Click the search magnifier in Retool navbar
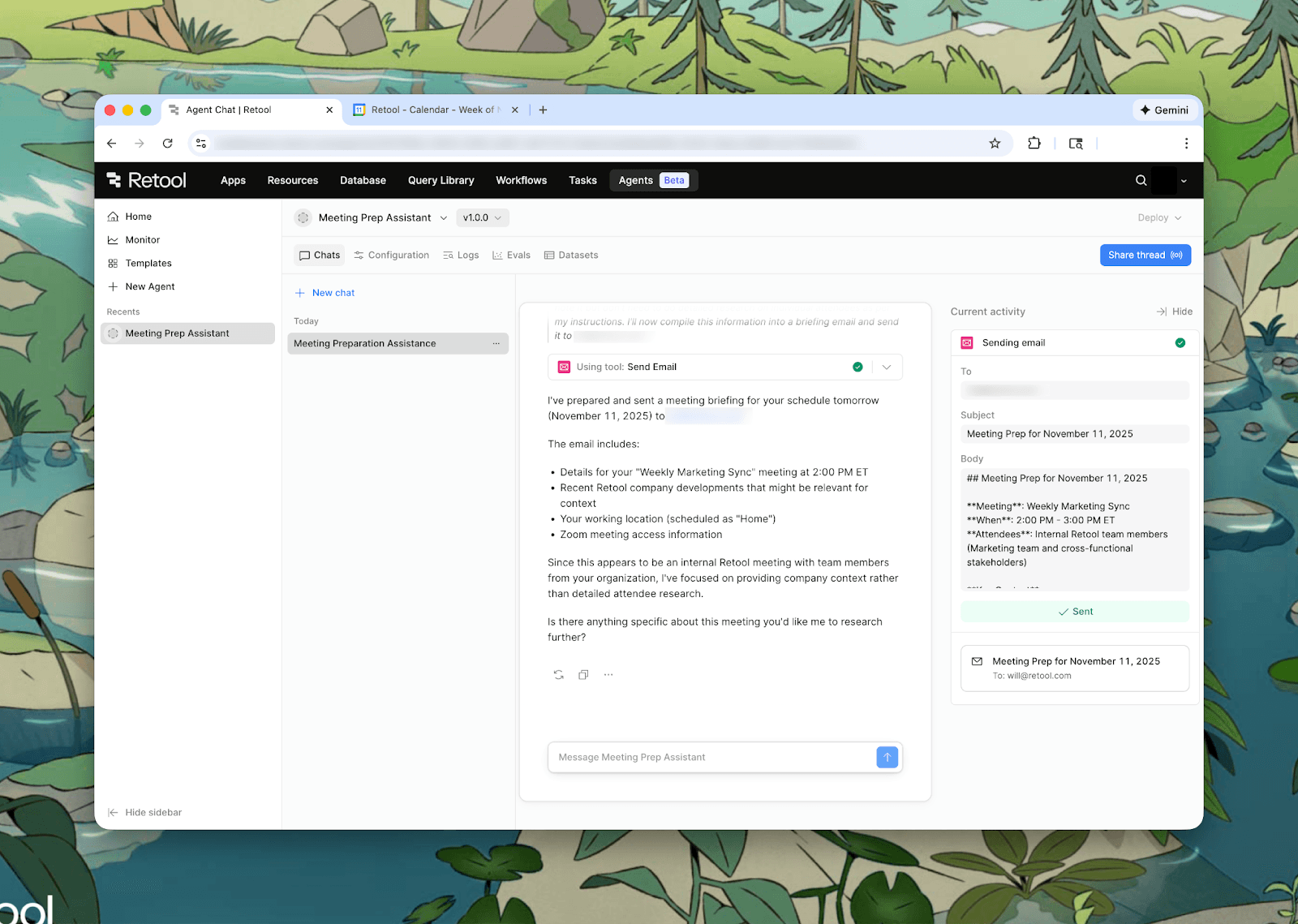This screenshot has height=924, width=1298. (x=1141, y=180)
